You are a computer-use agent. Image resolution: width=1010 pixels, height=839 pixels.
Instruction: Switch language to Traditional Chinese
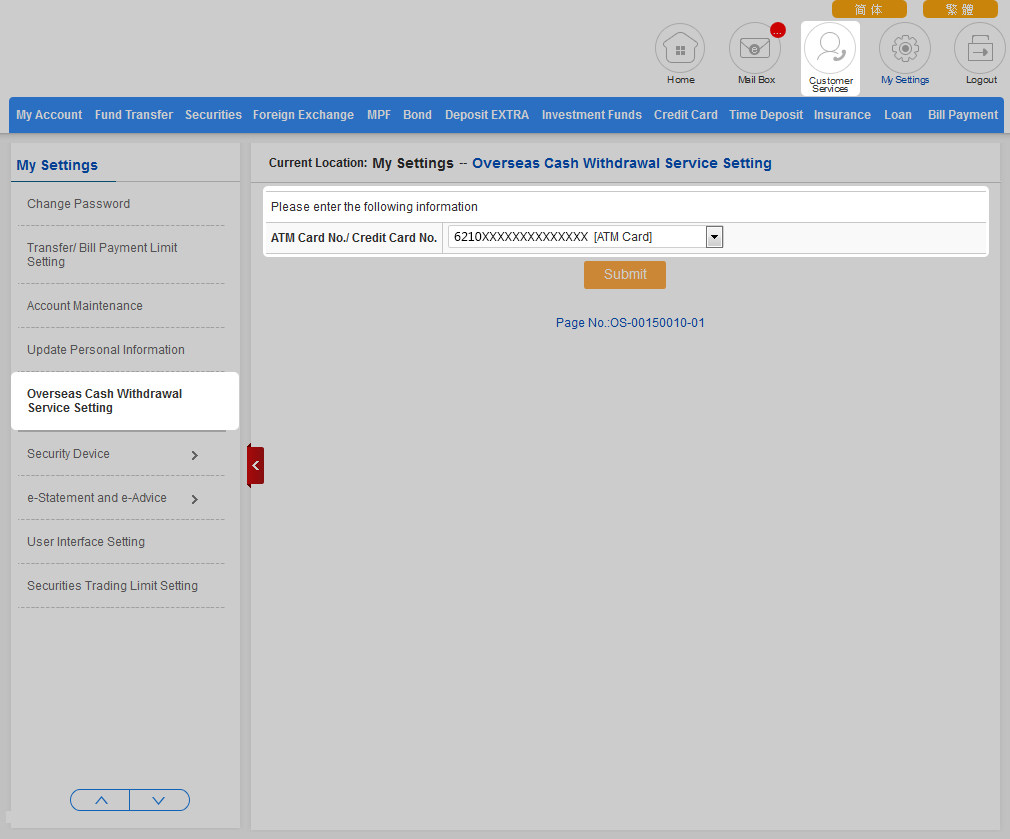click(x=960, y=9)
